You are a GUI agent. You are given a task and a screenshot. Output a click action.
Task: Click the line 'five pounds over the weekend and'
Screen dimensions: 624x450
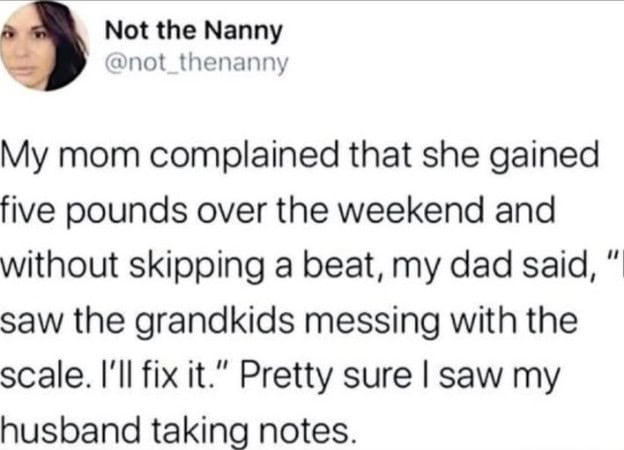tap(277, 212)
